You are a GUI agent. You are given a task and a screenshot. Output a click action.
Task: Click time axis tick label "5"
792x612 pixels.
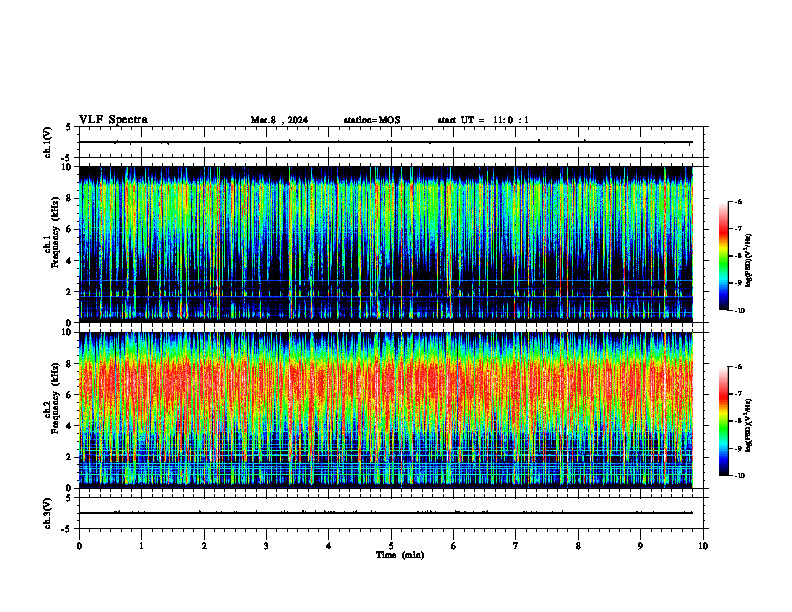(x=391, y=546)
